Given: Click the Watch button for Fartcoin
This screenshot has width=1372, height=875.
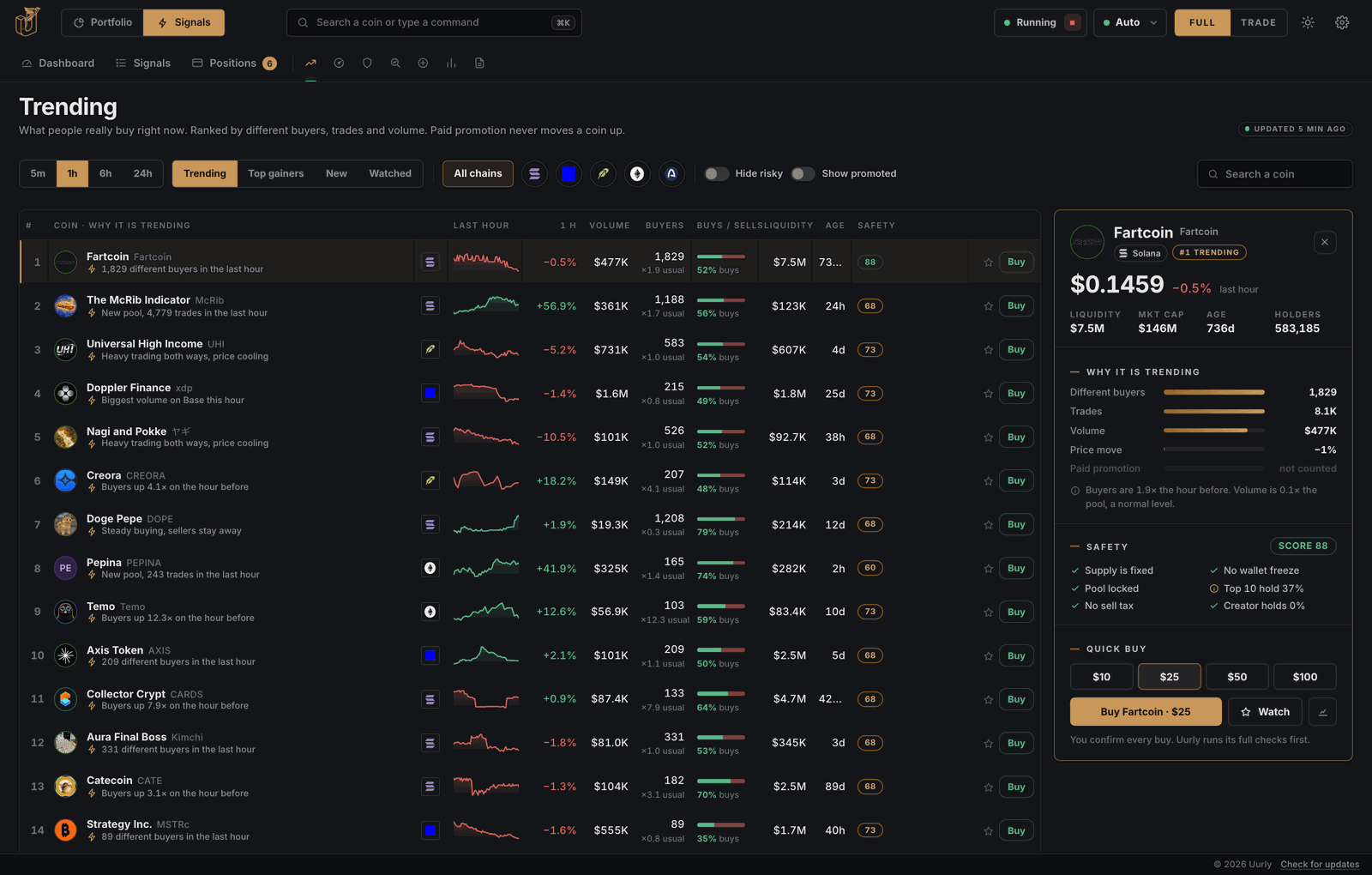Looking at the screenshot, I should [x=1265, y=712].
